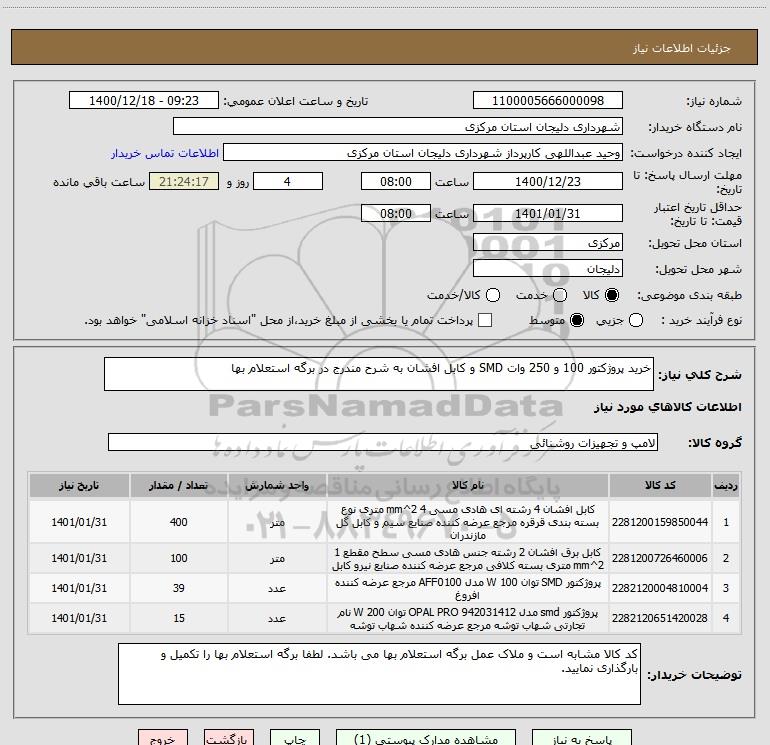The image size is (770, 745).
Task: Select the کالا radio button
Action: pyautogui.click(x=612, y=295)
